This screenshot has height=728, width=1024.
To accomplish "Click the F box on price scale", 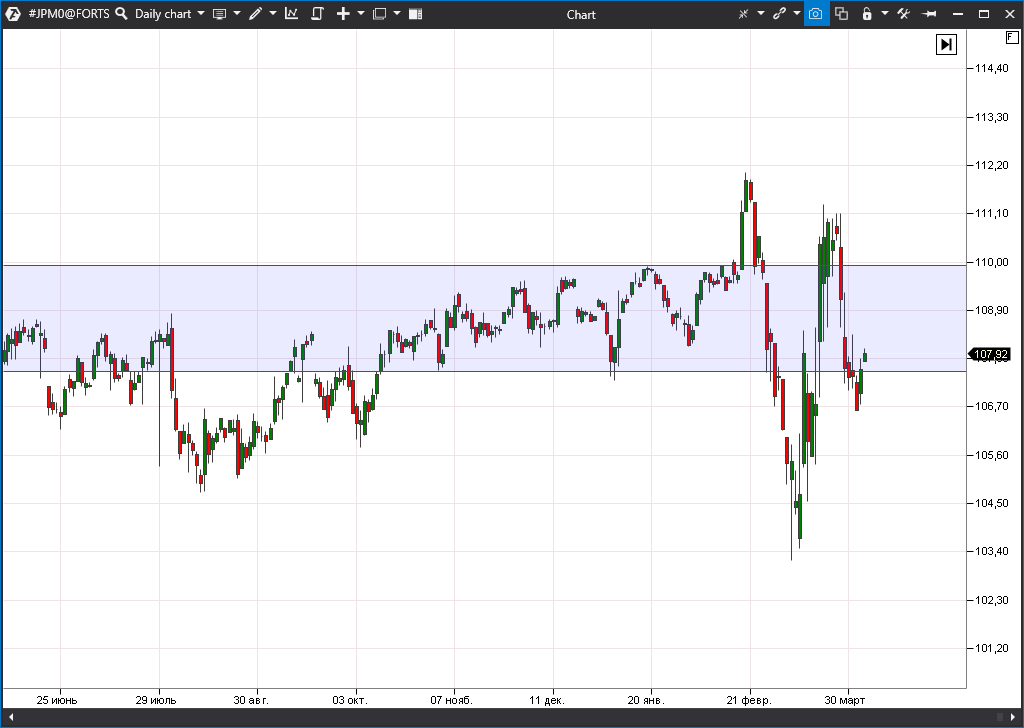I will click(x=1011, y=38).
